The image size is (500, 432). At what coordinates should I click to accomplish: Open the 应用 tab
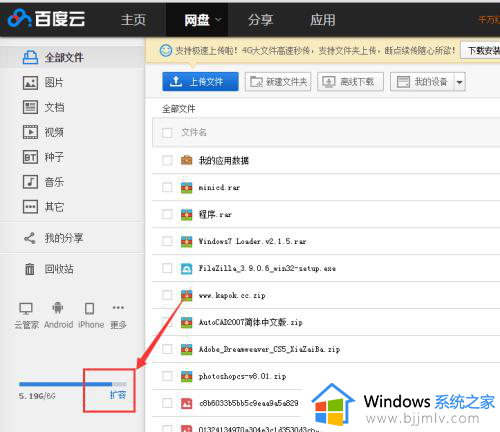point(322,20)
